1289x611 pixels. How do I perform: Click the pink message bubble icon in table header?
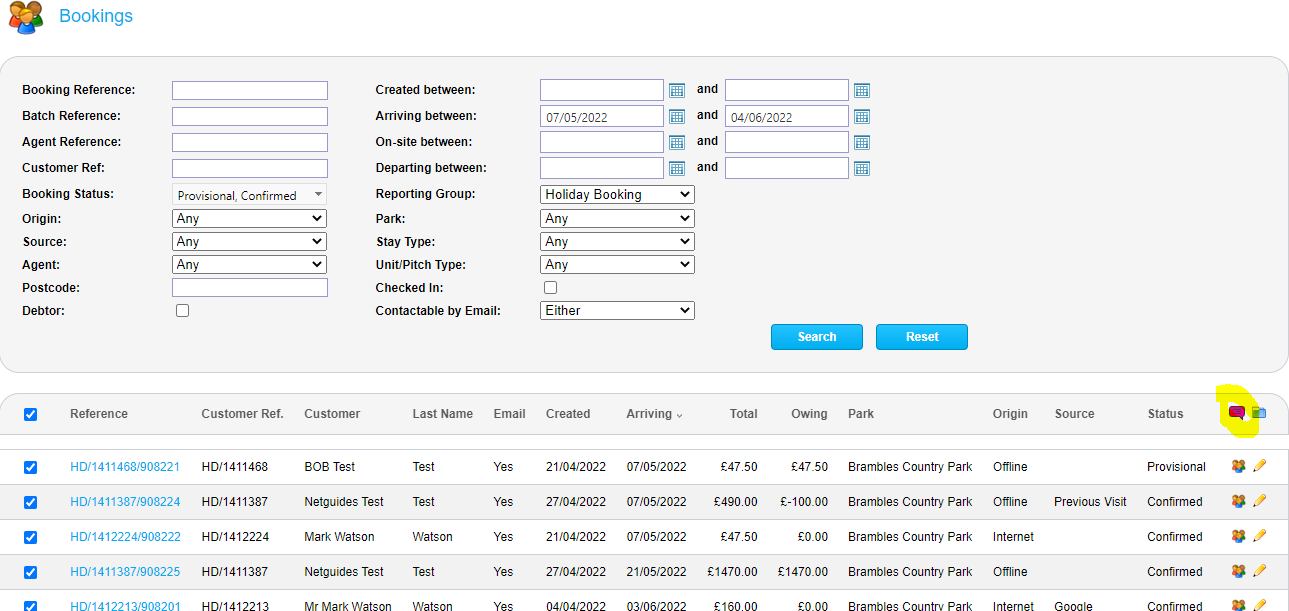(x=1237, y=413)
